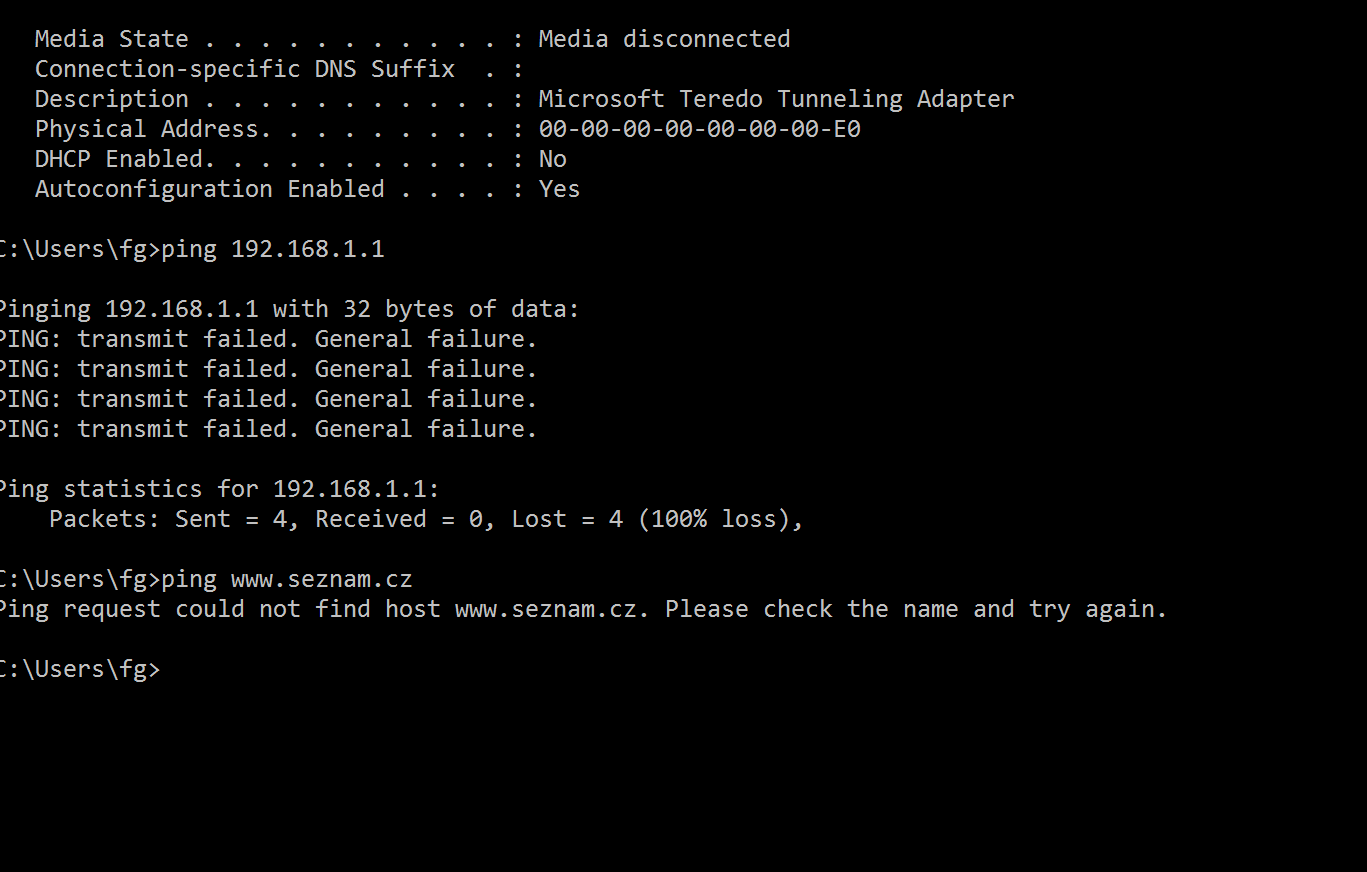Click the "Pinging 192.168.1.1 with 32 bytes" line

pyautogui.click(x=287, y=309)
